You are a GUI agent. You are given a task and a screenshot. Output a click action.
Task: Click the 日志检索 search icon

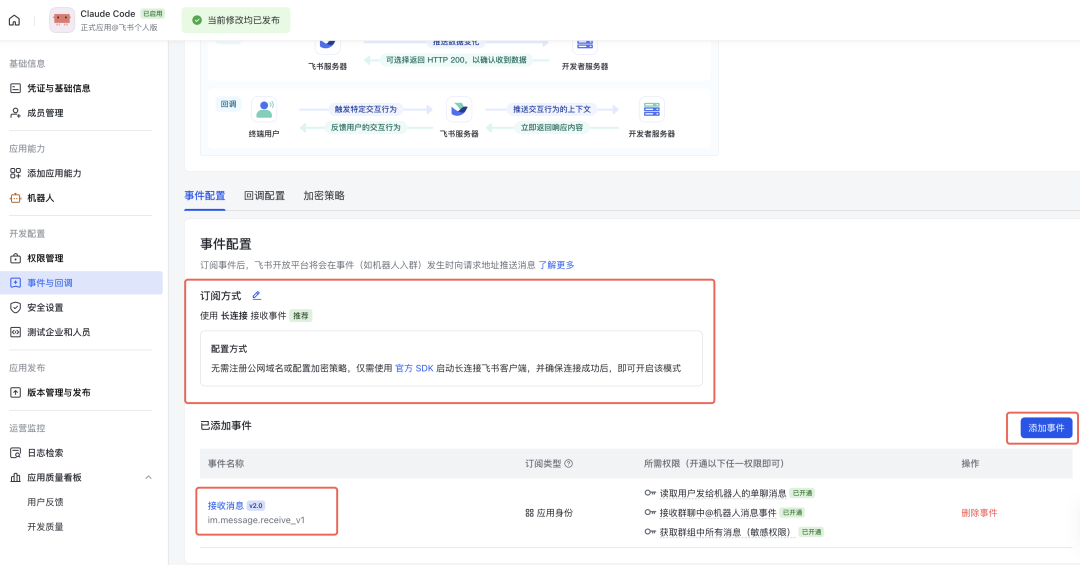15,453
